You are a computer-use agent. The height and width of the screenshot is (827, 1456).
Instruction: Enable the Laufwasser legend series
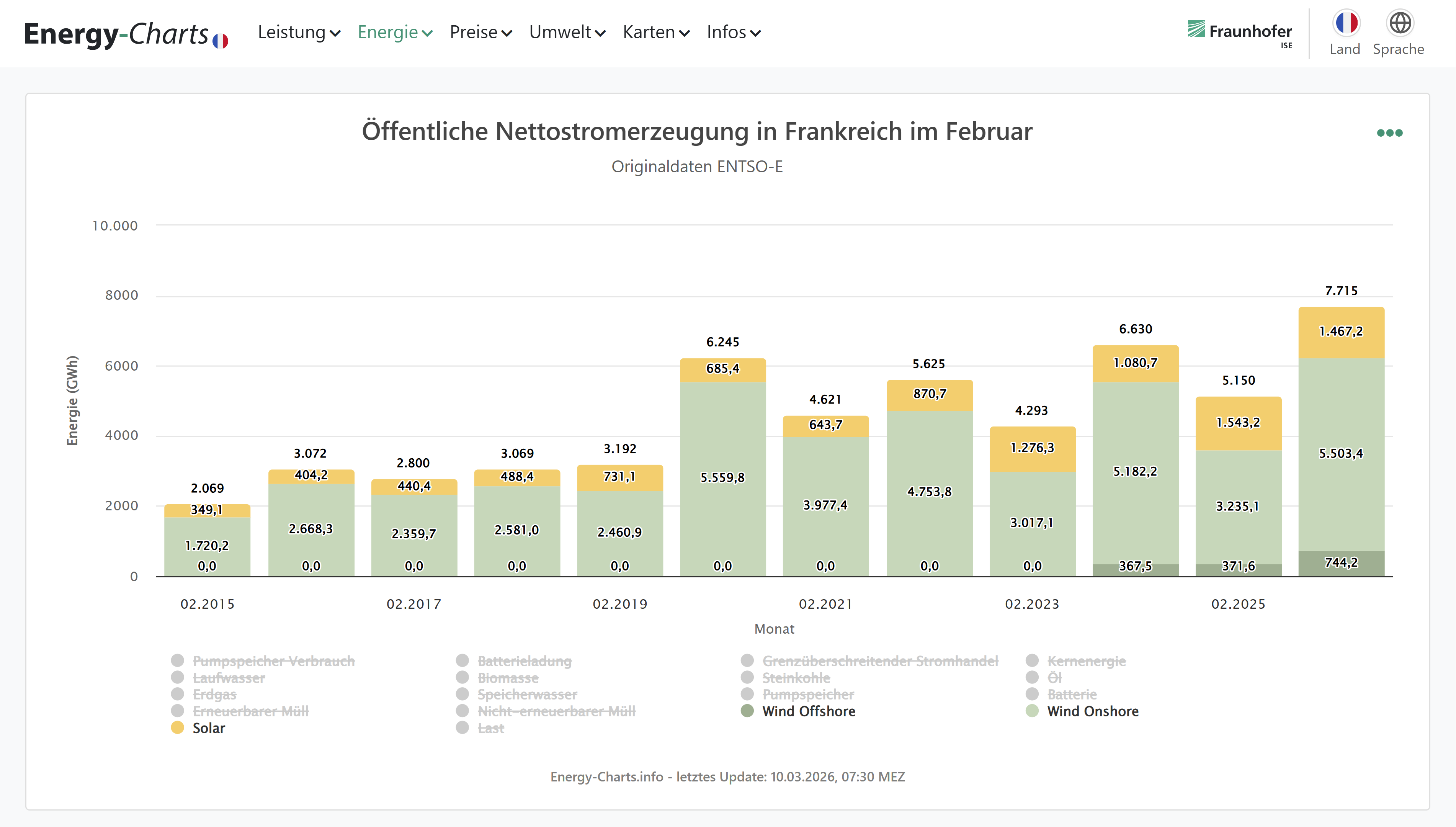229,678
